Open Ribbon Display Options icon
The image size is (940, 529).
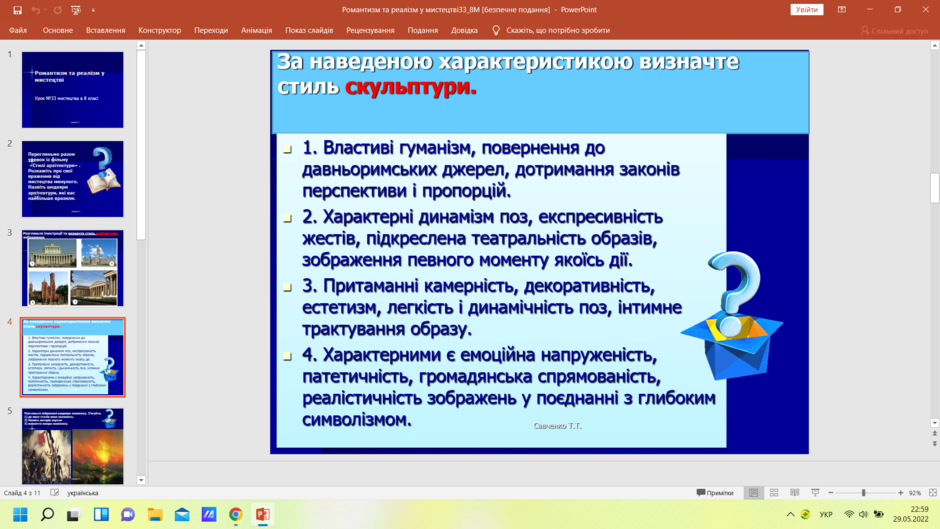[x=842, y=10]
